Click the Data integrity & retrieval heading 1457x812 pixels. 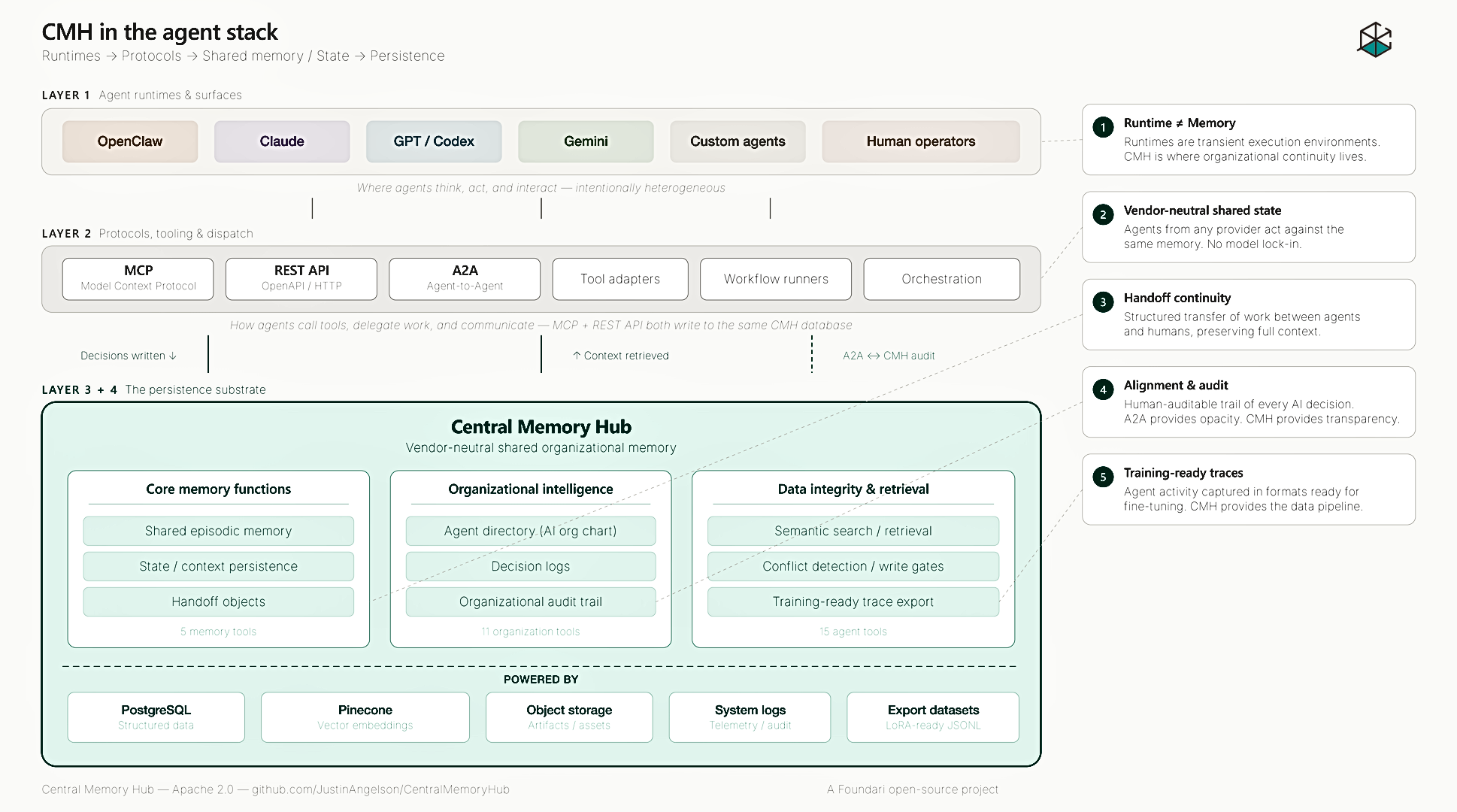pos(853,489)
